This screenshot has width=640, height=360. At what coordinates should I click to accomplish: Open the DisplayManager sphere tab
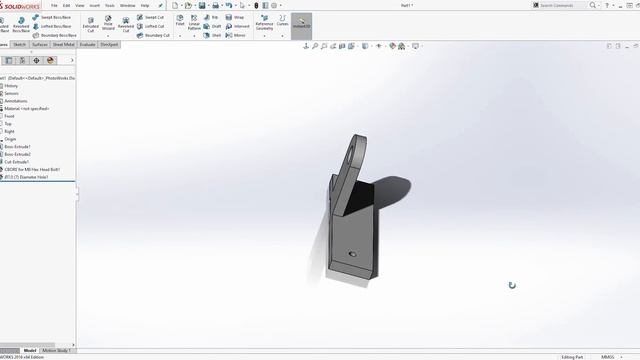tap(50, 60)
